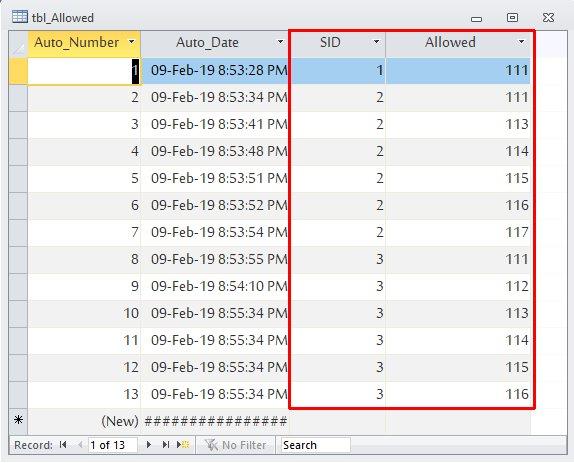This screenshot has width=574, height=463.
Task: Open Allowed column filter dropdown
Action: (522, 42)
